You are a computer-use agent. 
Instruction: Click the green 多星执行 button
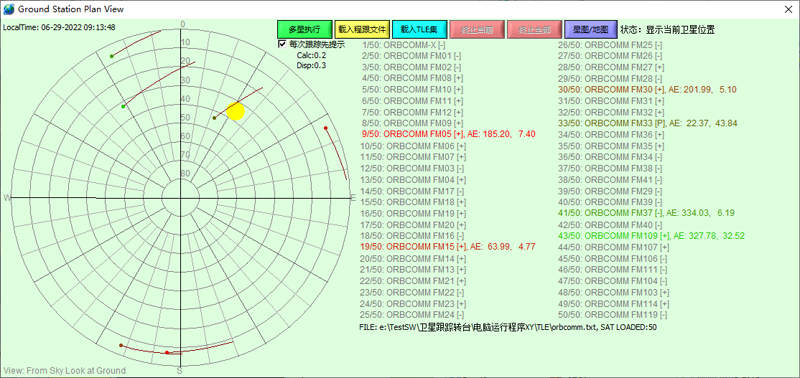click(305, 30)
